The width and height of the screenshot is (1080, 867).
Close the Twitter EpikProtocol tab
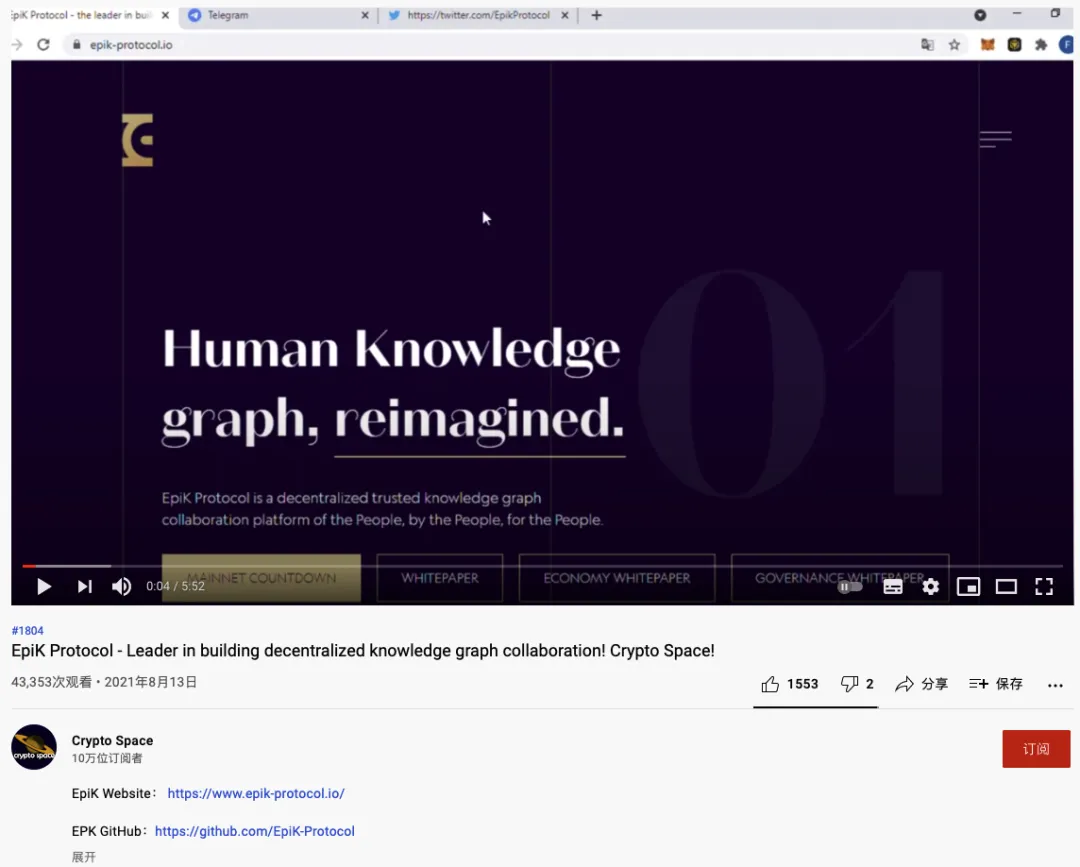pos(565,15)
